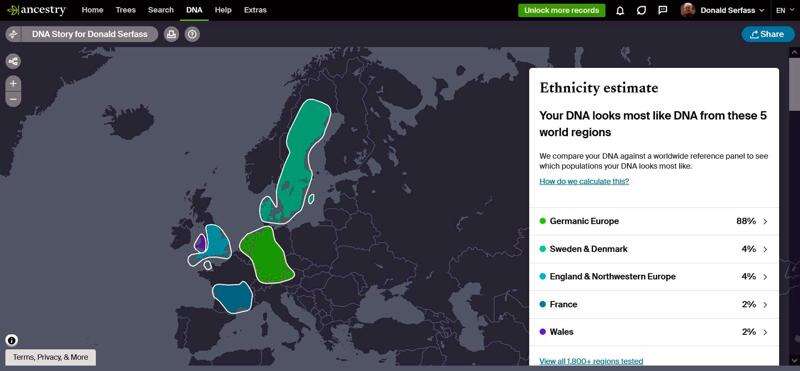The image size is (800, 371).
Task: Open the Trees menu
Action: tap(126, 10)
